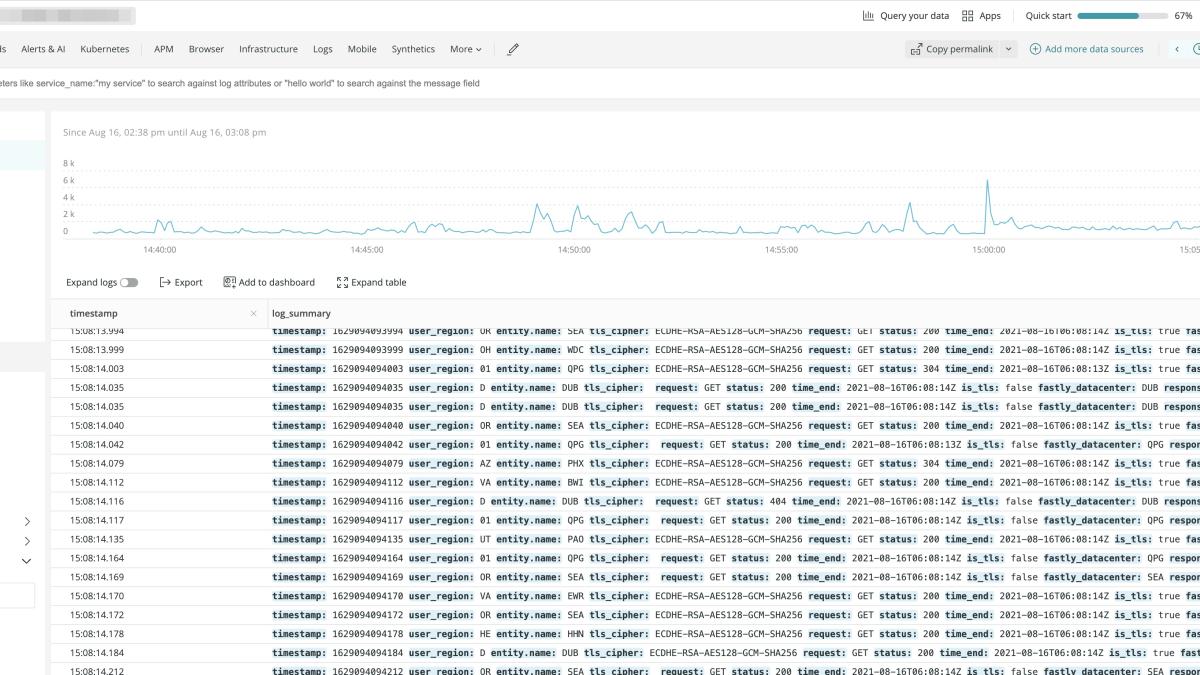Click the log volume chart peak at 15:00:00
This screenshot has height=675, width=1200.
point(987,181)
